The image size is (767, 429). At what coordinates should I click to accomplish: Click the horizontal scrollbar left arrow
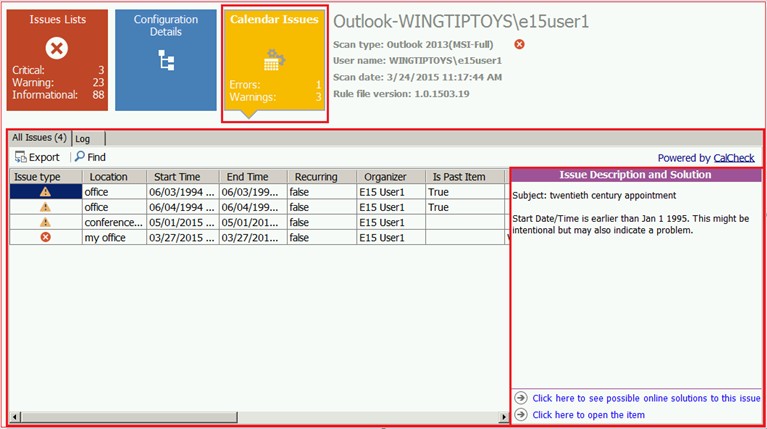(15, 417)
